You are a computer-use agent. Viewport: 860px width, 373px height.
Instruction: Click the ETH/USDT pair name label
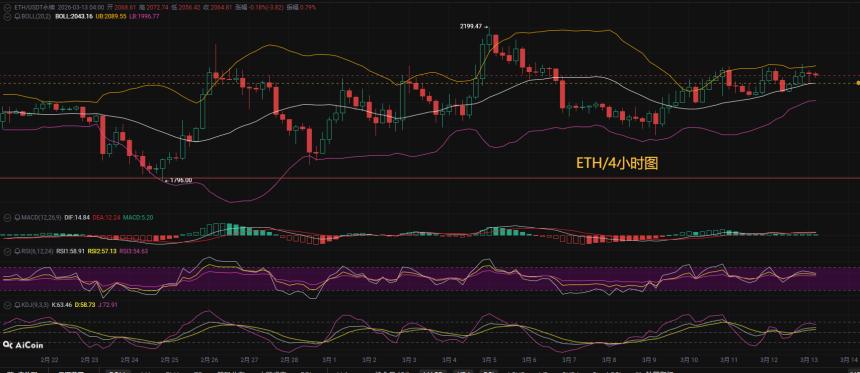(35, 8)
